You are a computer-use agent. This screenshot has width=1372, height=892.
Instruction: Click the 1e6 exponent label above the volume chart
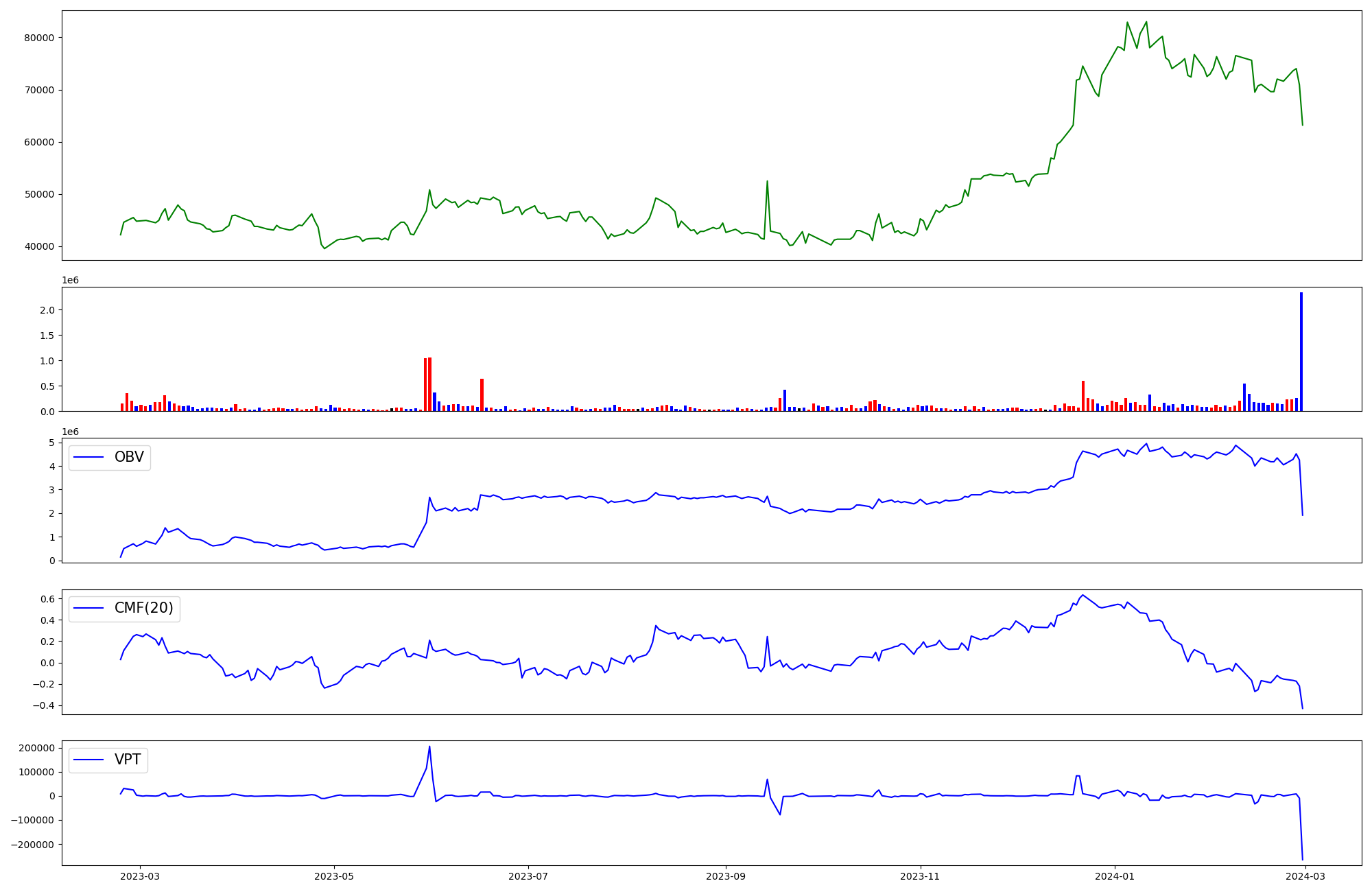(x=70, y=280)
